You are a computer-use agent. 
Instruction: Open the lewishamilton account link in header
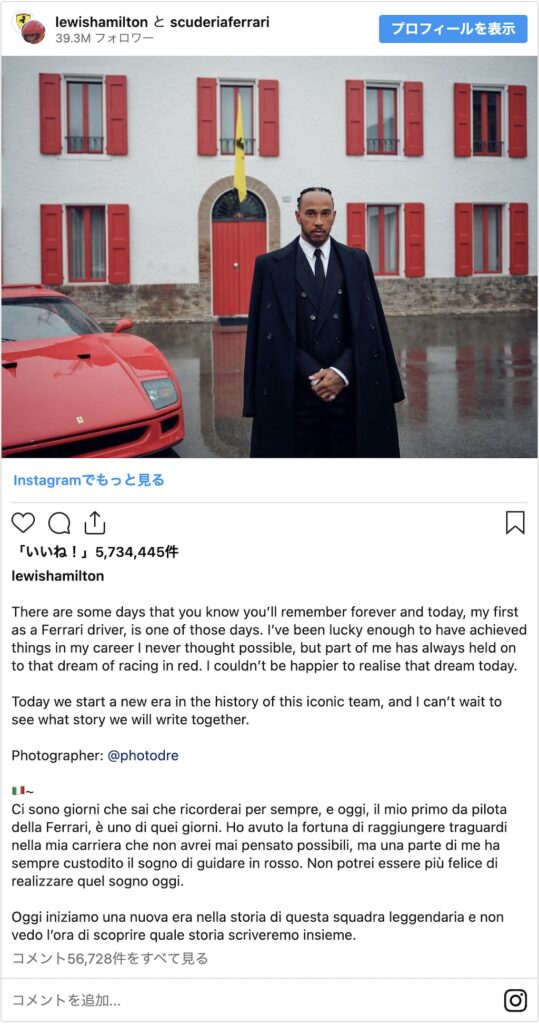102,22
